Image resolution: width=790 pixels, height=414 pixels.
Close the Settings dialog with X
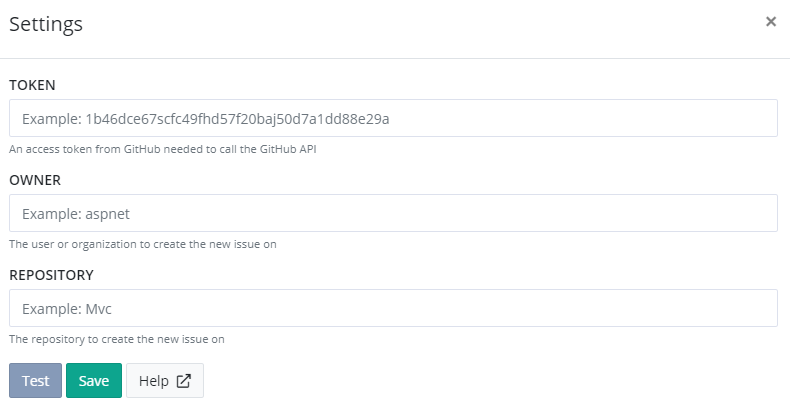771,21
